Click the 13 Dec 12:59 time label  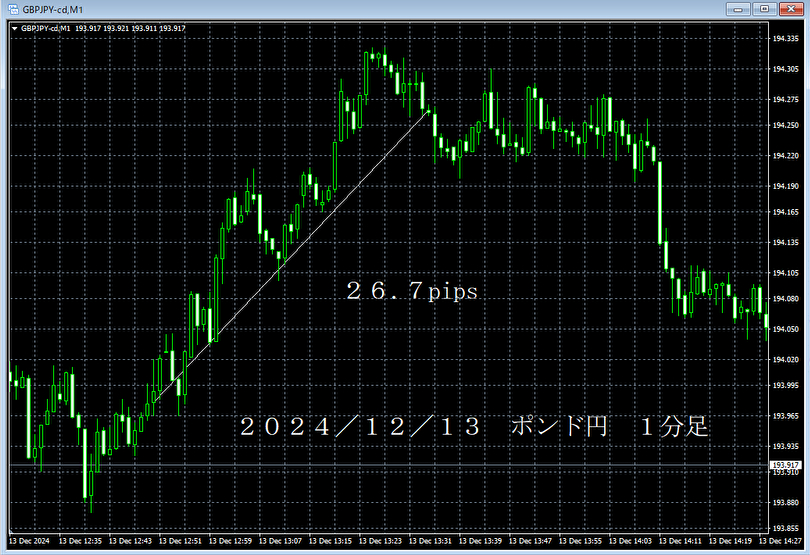(x=230, y=541)
